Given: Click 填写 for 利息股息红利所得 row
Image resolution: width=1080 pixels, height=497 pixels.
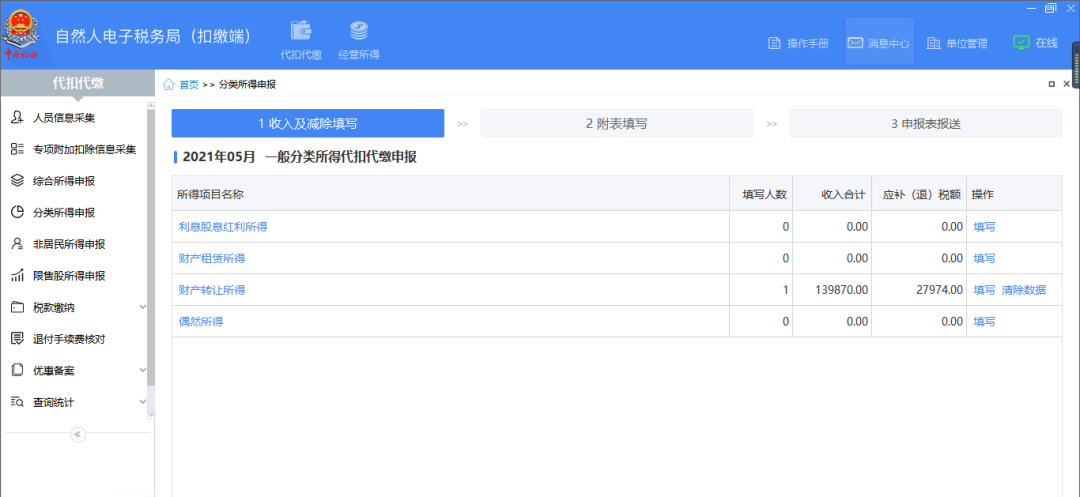Looking at the screenshot, I should [984, 227].
